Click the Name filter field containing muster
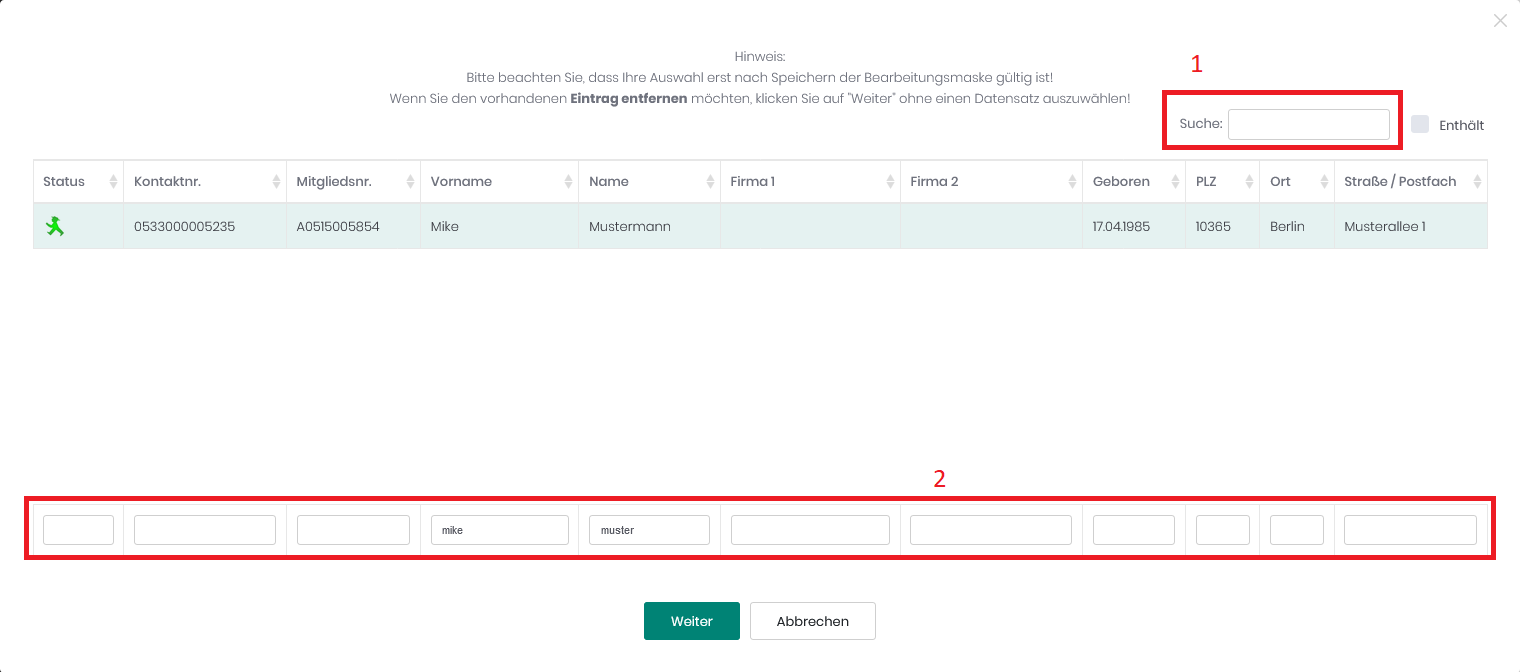 pyautogui.click(x=649, y=530)
